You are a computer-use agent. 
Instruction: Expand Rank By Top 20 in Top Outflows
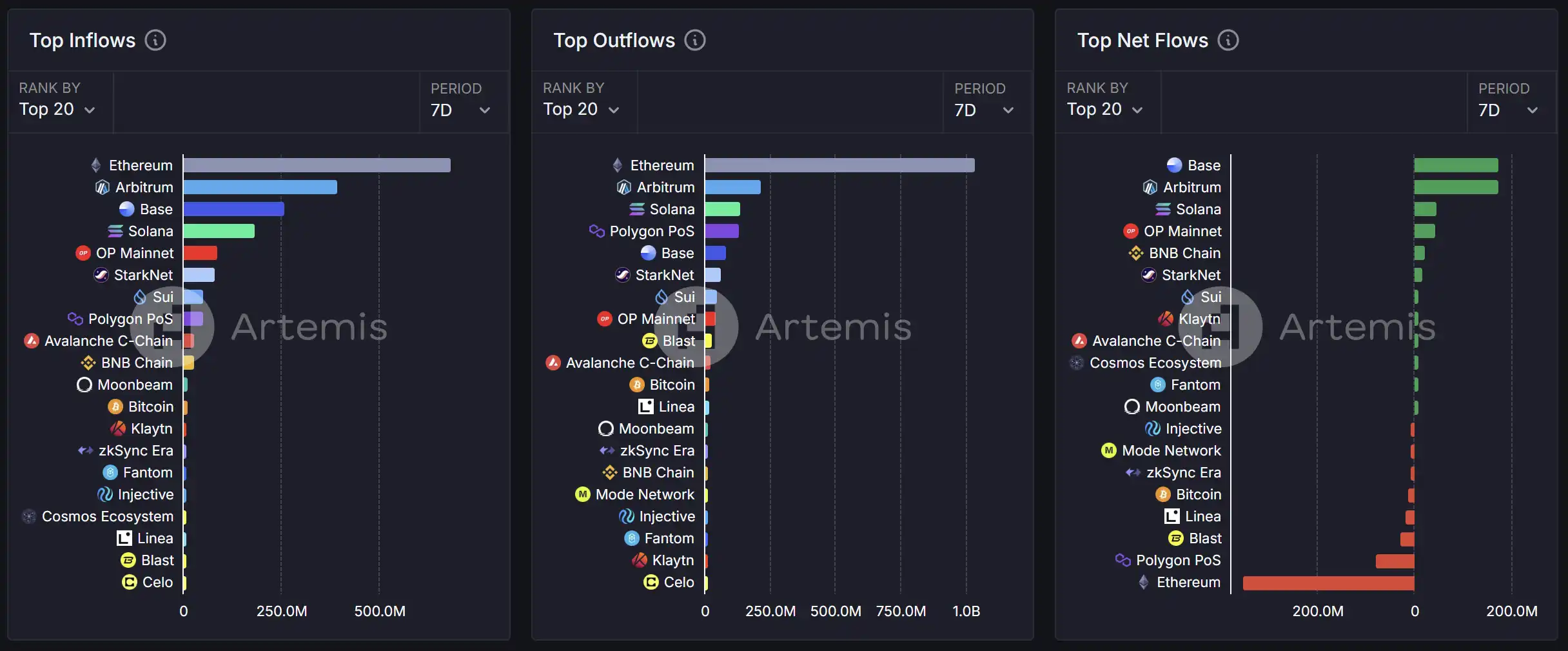tap(581, 110)
